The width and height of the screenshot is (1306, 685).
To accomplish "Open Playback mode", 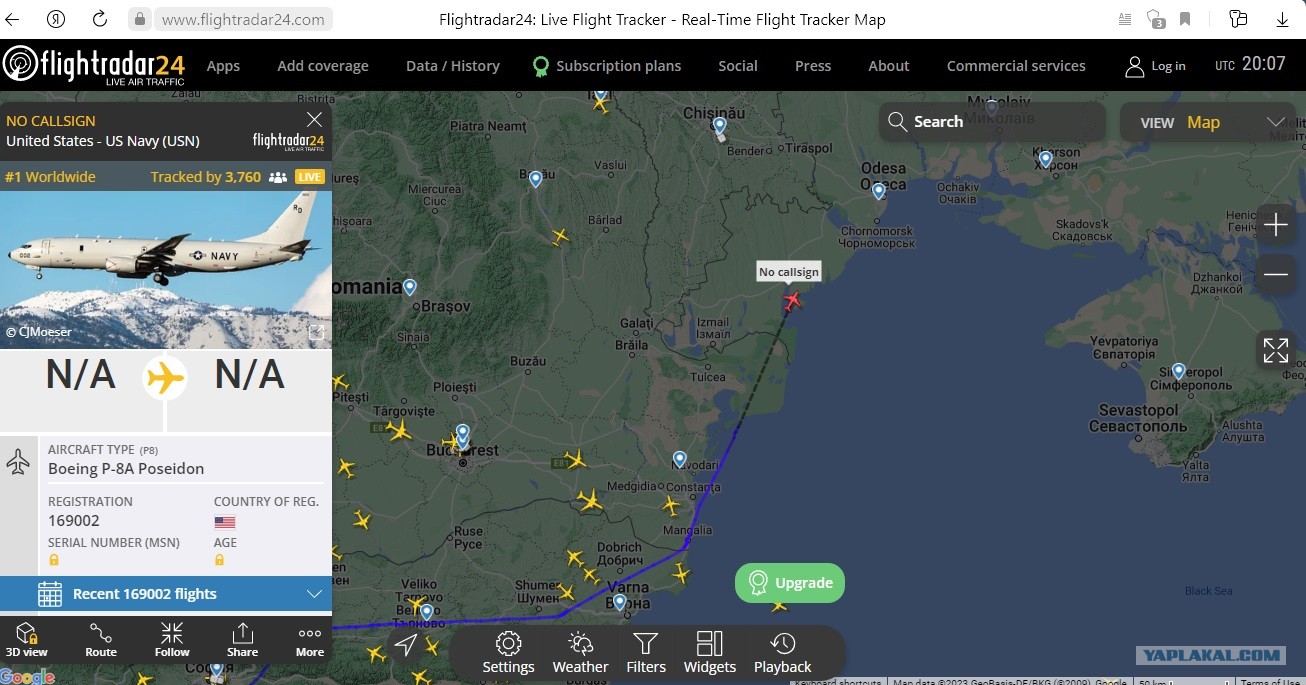I will [783, 653].
